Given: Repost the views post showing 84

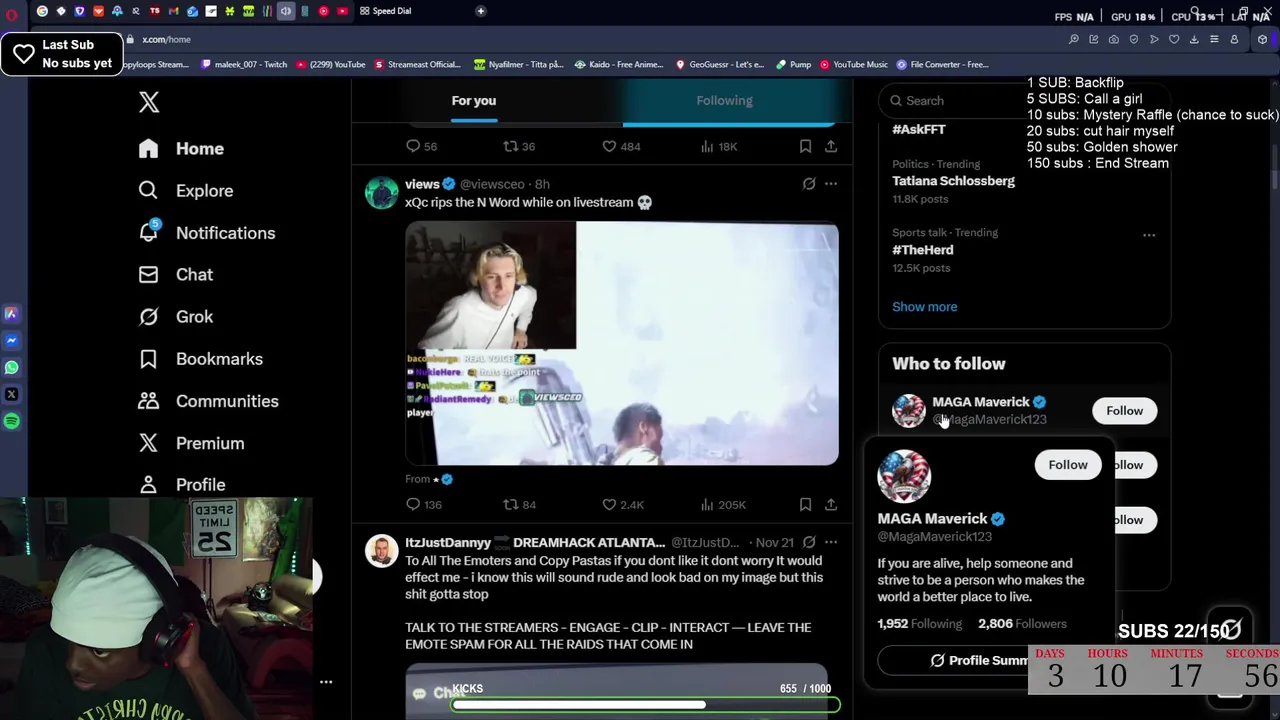Looking at the screenshot, I should click(x=510, y=504).
